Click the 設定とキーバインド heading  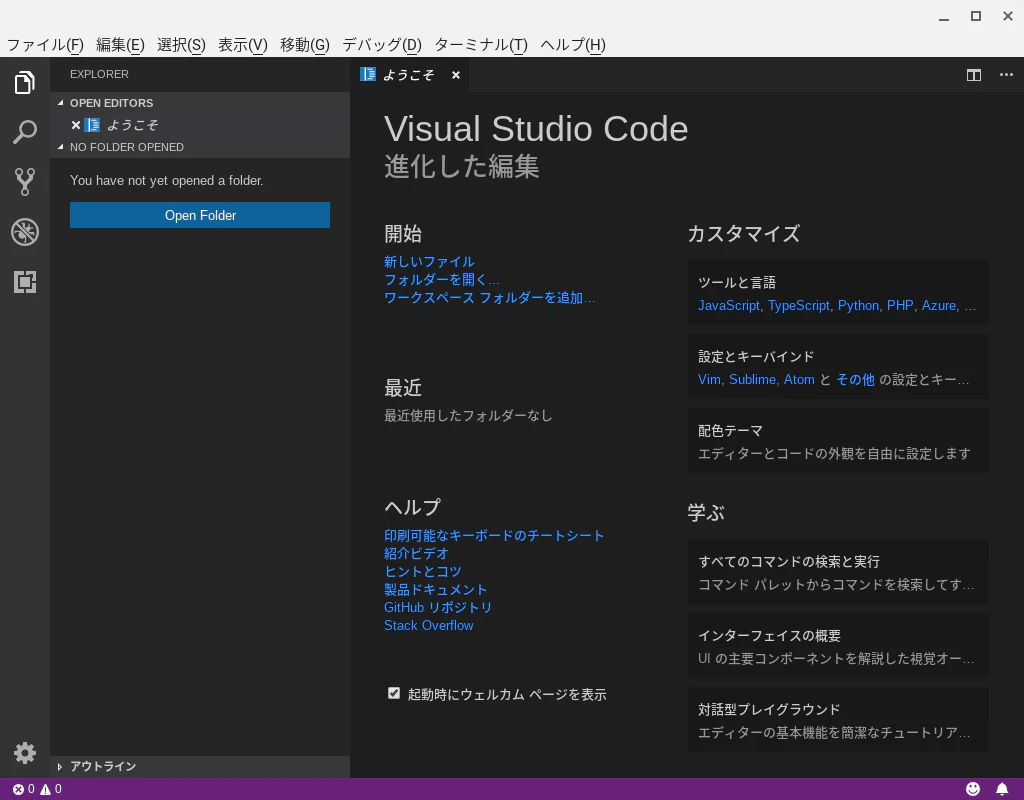pyautogui.click(x=756, y=357)
